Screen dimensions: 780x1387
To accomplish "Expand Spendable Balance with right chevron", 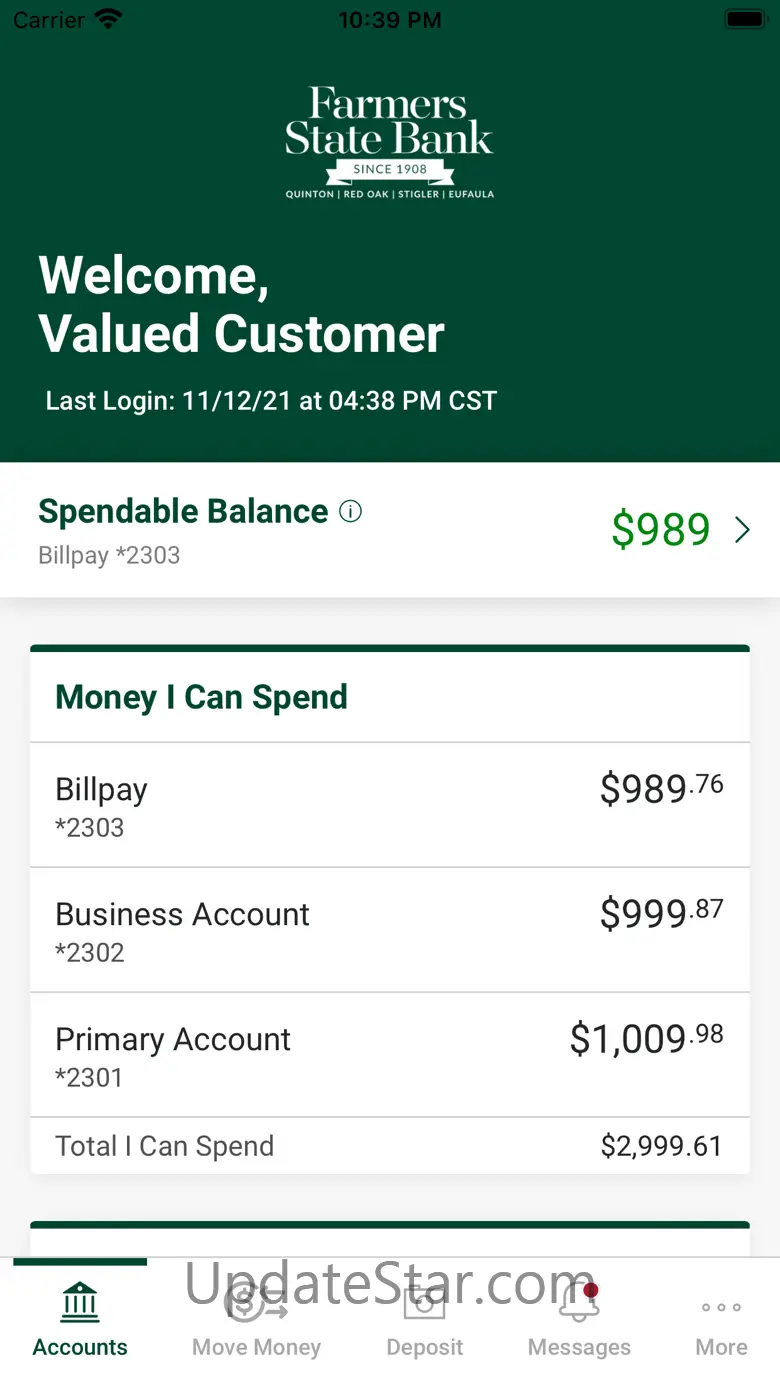I will pos(742,530).
